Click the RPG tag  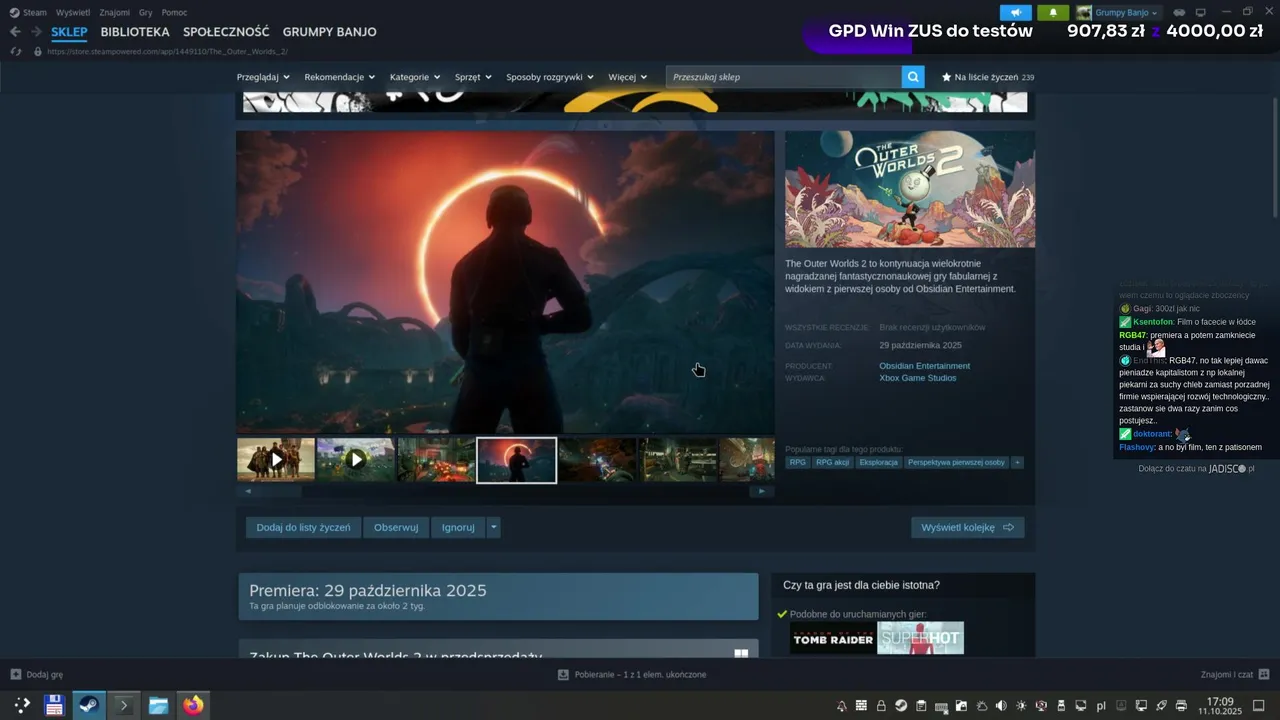pyautogui.click(x=797, y=463)
